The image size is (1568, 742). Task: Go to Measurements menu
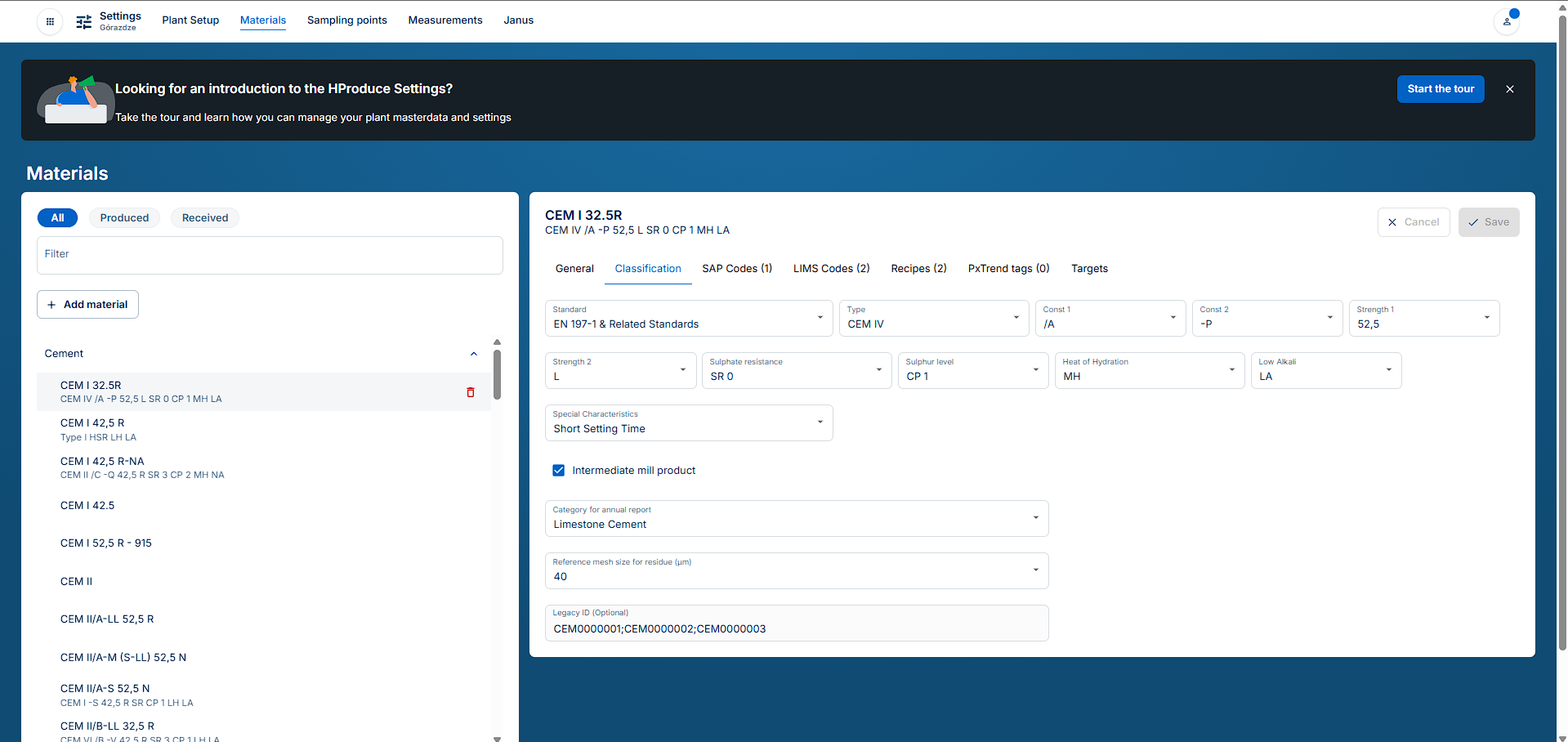(x=445, y=20)
